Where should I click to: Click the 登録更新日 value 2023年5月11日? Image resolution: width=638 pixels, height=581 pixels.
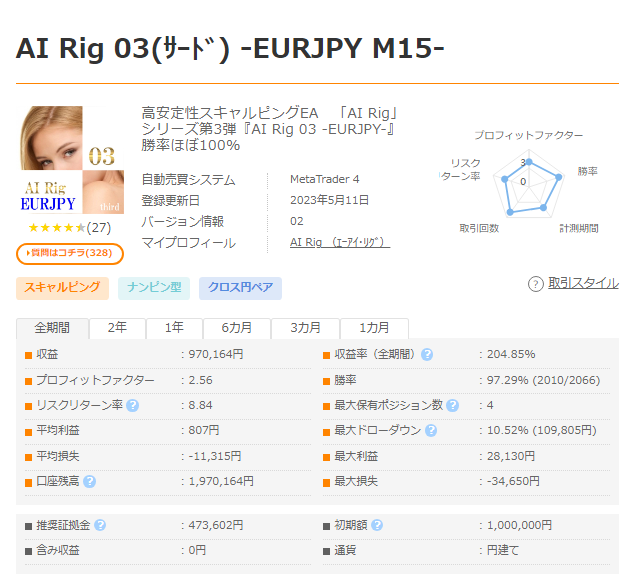(330, 200)
